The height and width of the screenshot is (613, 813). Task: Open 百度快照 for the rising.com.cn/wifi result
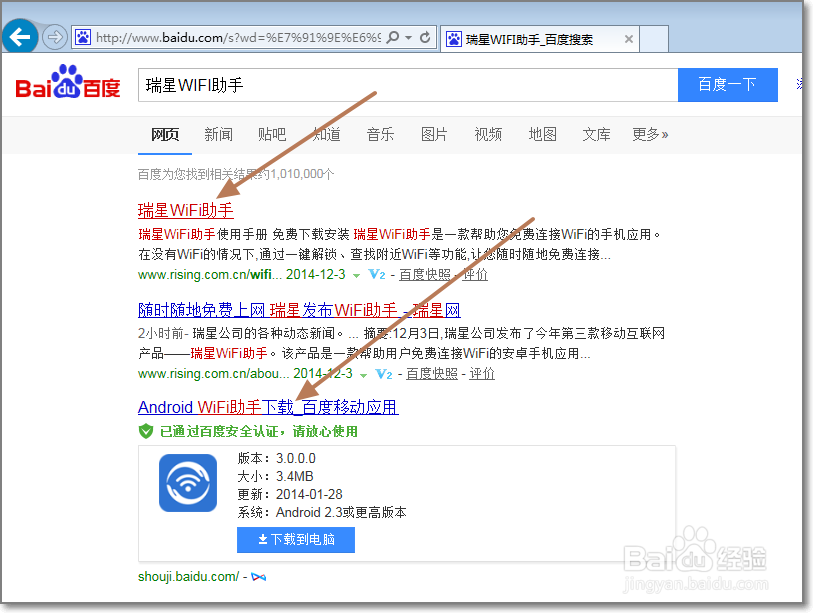pyautogui.click(x=425, y=274)
